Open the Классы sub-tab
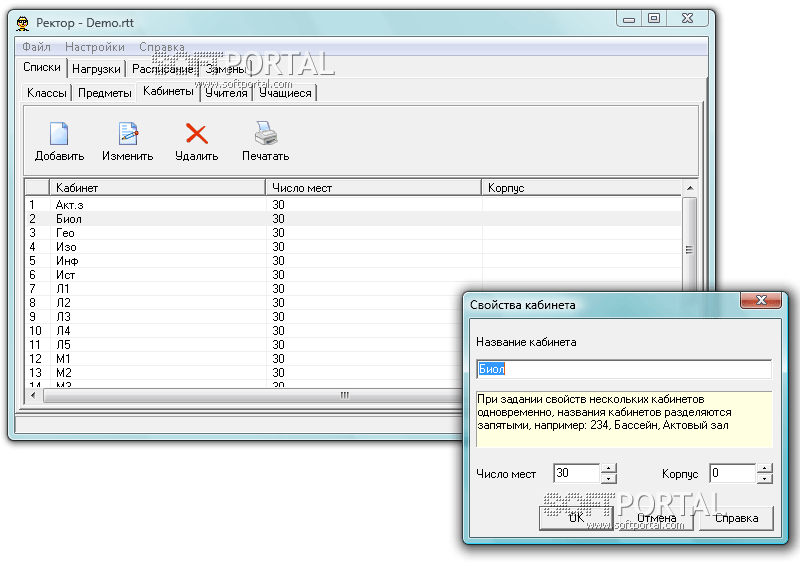The width and height of the screenshot is (800, 562). coord(46,93)
